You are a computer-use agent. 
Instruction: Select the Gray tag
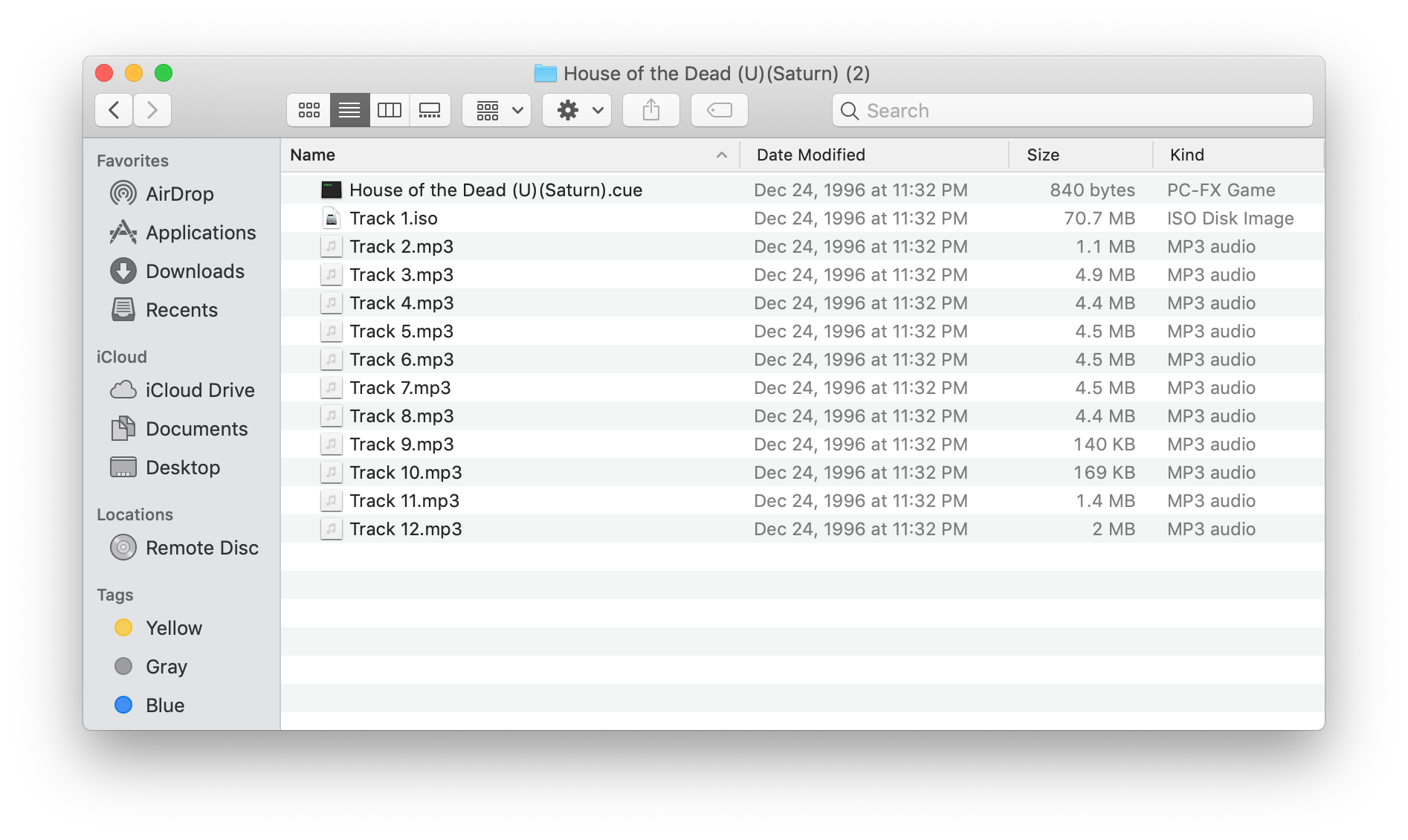(166, 666)
